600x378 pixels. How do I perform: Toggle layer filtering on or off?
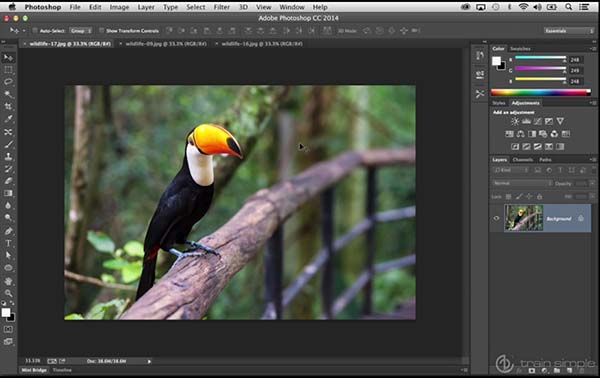(x=593, y=170)
